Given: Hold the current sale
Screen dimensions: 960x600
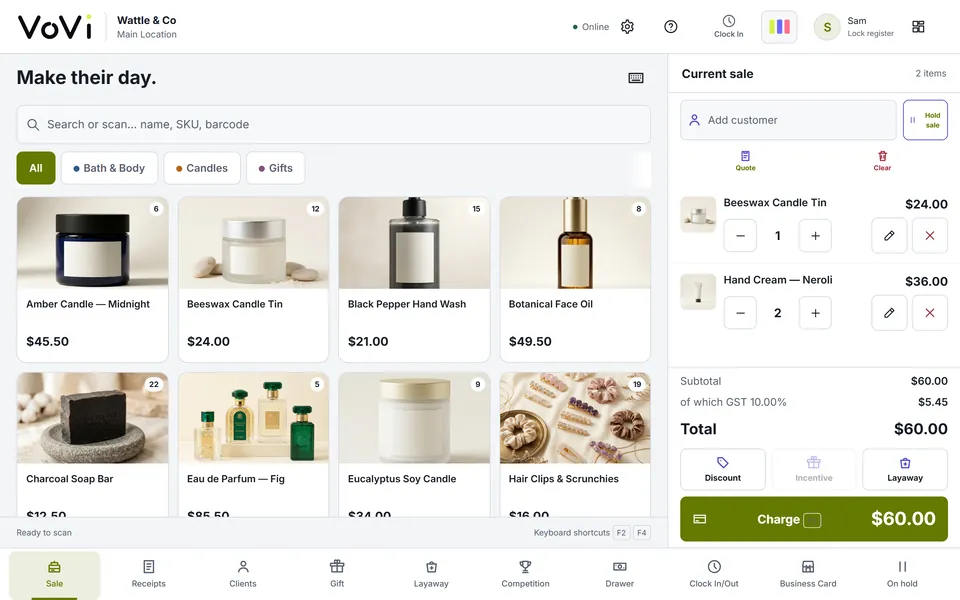Looking at the screenshot, I should pyautogui.click(x=925, y=120).
